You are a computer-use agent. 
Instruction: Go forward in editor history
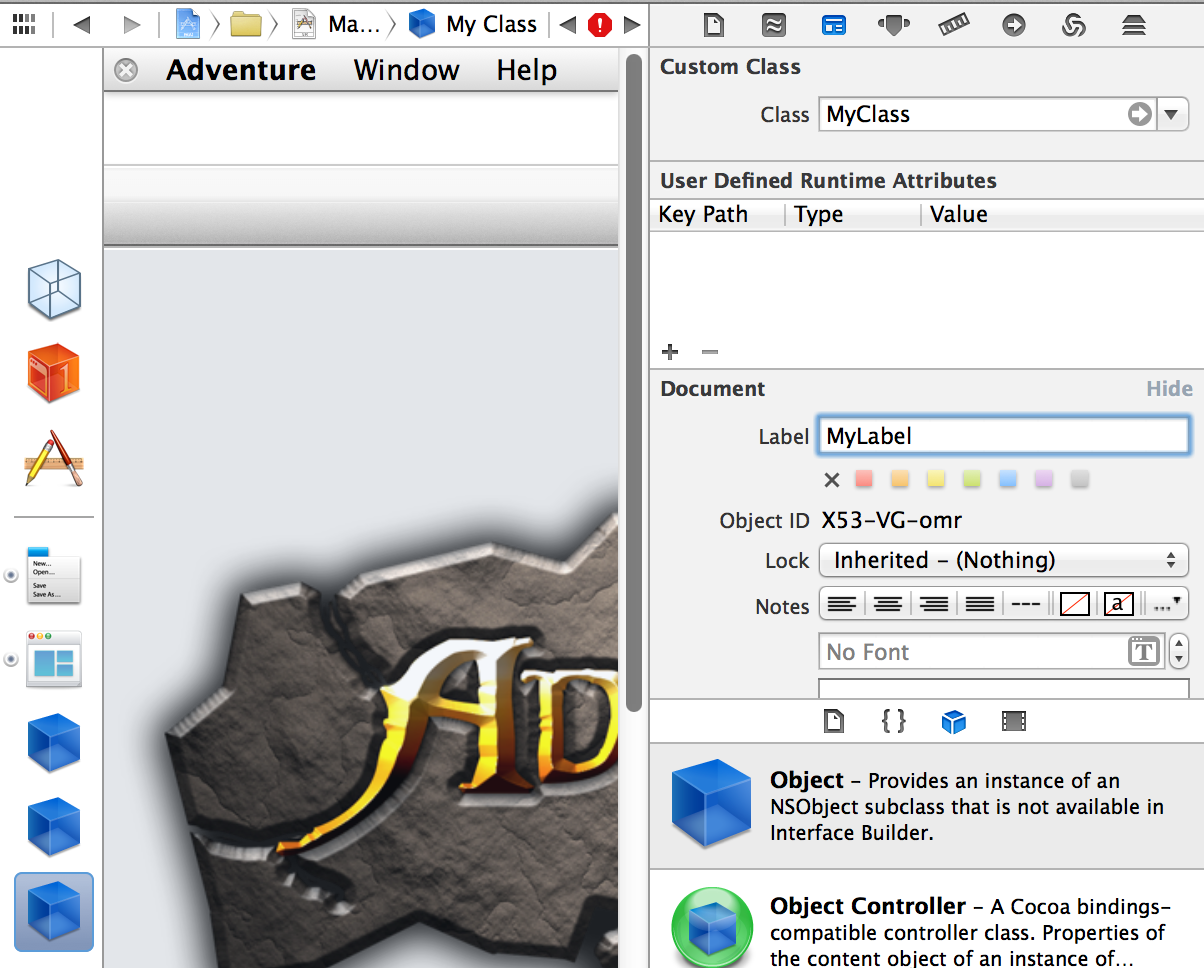coord(131,25)
